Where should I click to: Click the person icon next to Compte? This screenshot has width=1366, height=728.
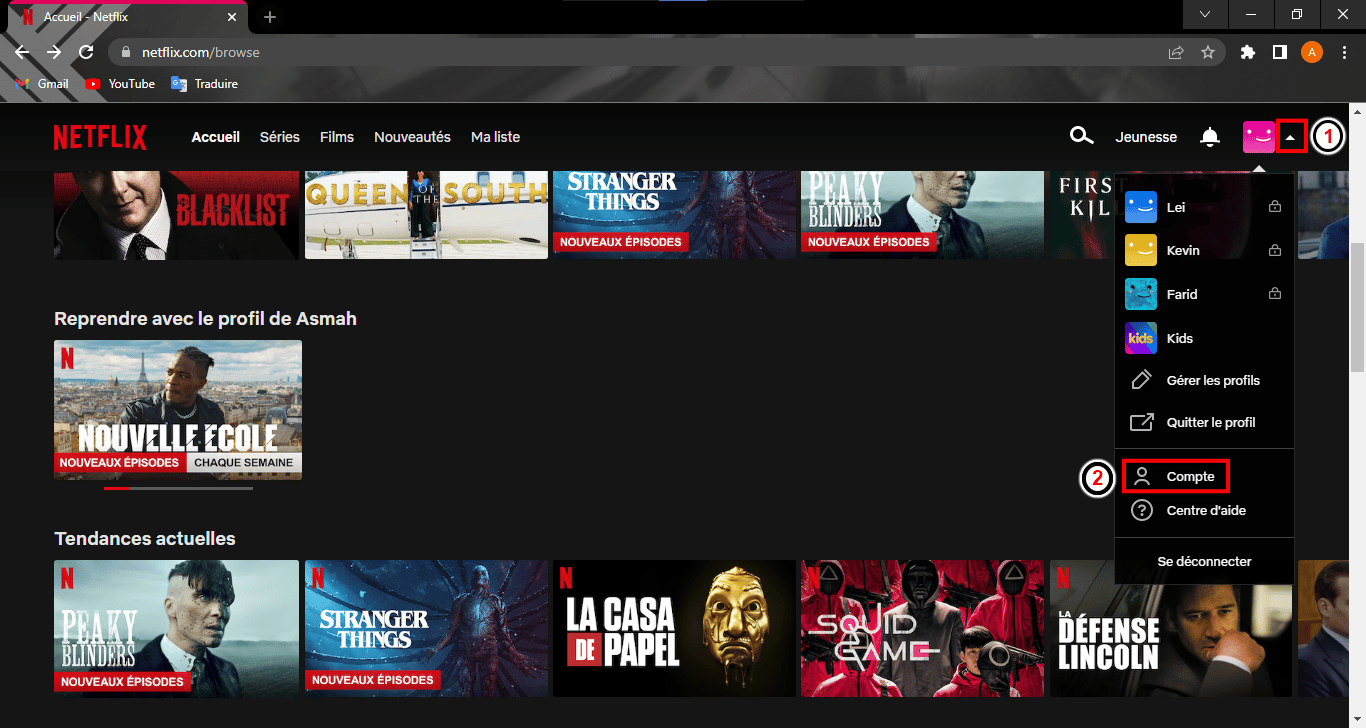(x=1142, y=477)
